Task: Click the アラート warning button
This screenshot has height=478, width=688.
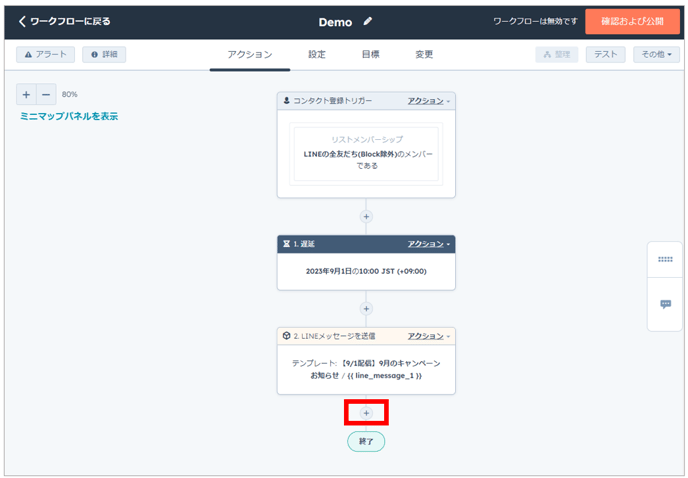Action: (x=46, y=54)
